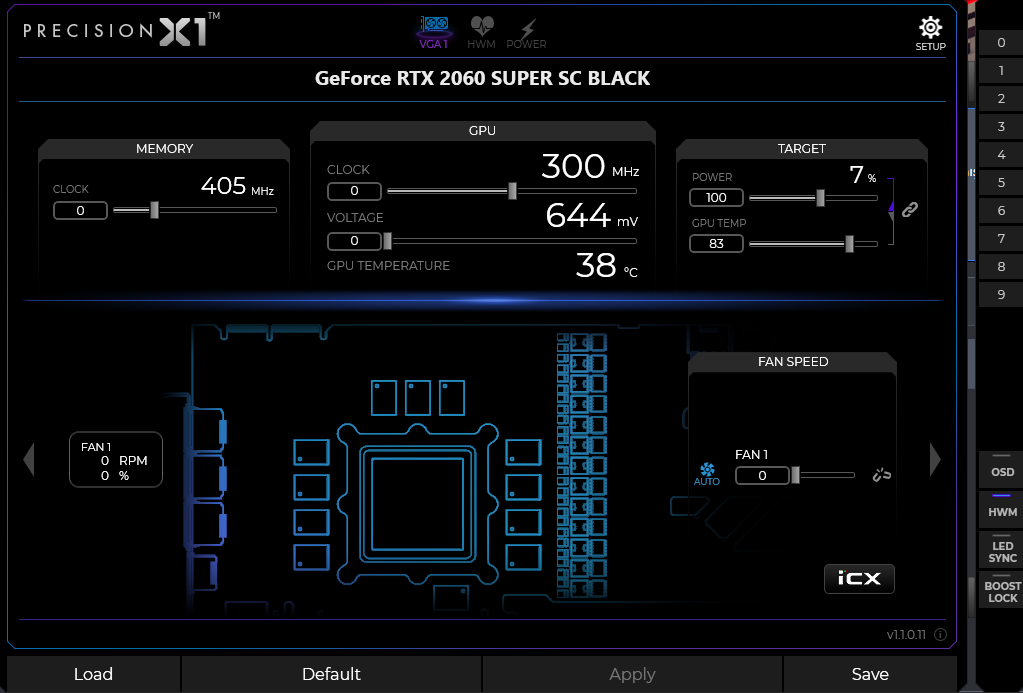Toggle the fan AUTO mode icon
Image resolution: width=1023 pixels, height=693 pixels.
[707, 474]
